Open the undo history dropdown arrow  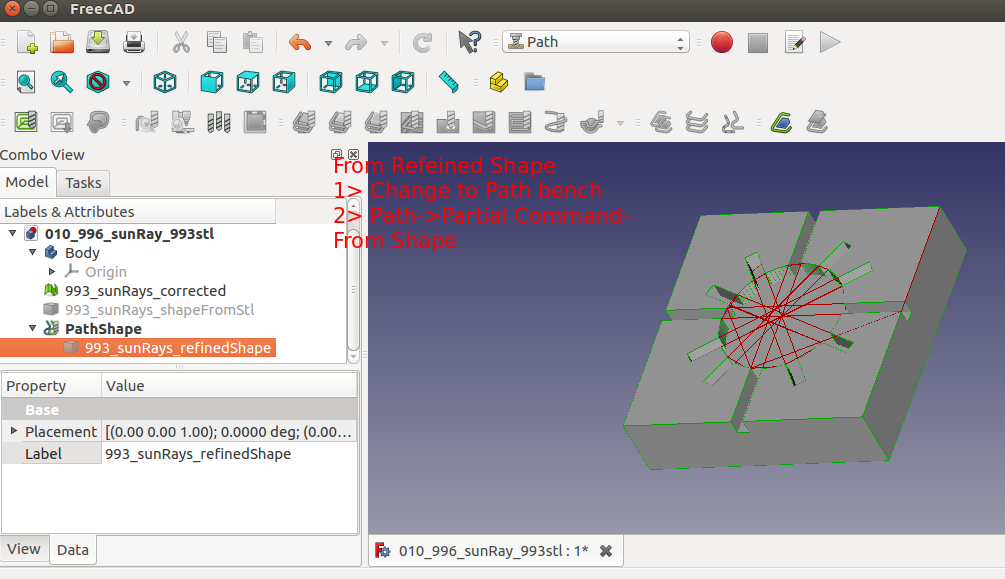(x=328, y=43)
